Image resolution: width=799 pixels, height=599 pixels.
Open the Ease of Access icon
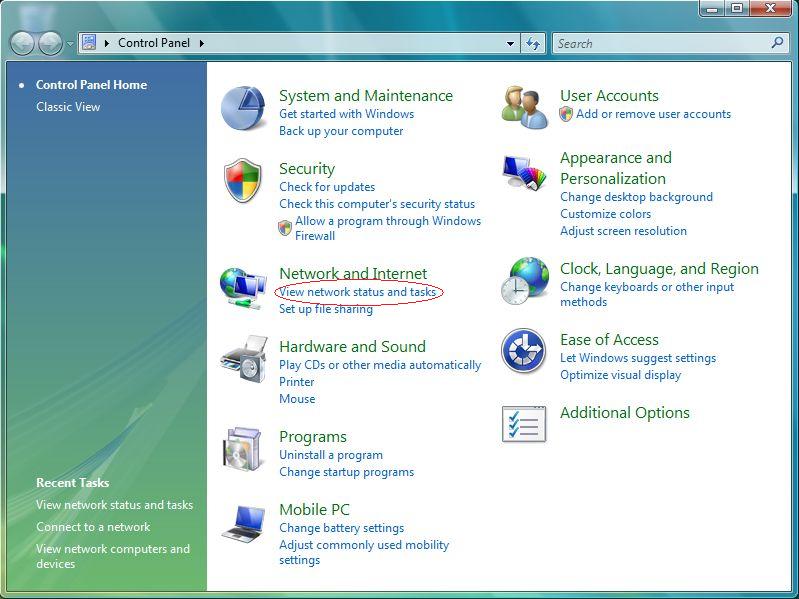[525, 351]
